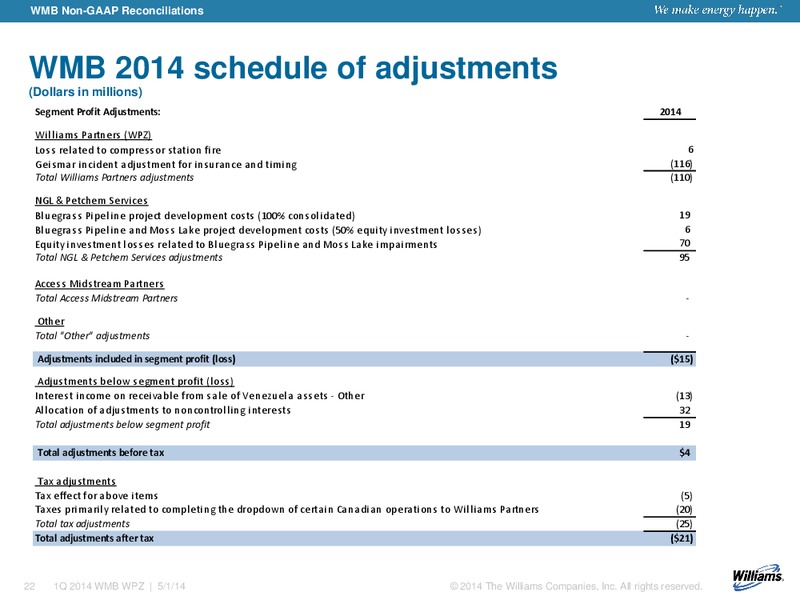
Task: Click the 'WMB Non-GAAP Reconciliations' header text
Action: 117,10
